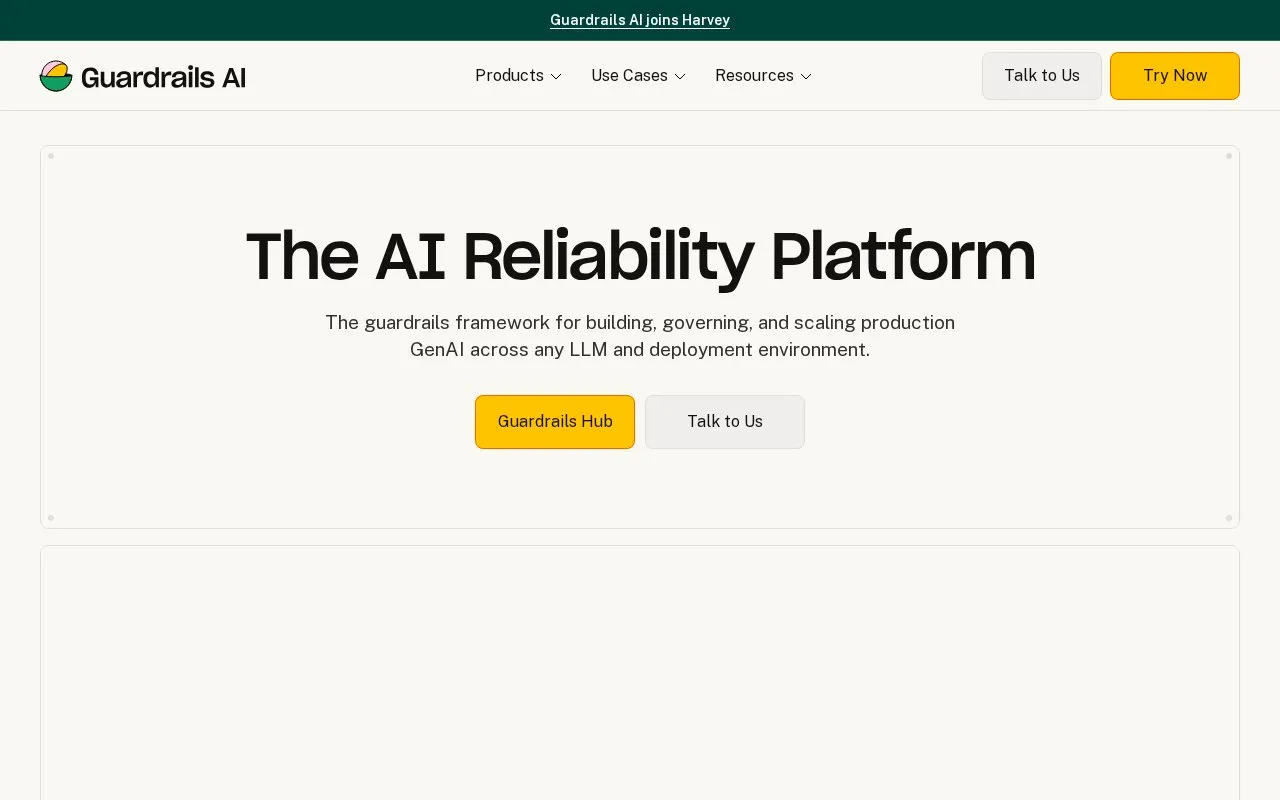Viewport: 1280px width, 800px height.
Task: Expand the Resources chevron arrow
Action: tap(806, 77)
